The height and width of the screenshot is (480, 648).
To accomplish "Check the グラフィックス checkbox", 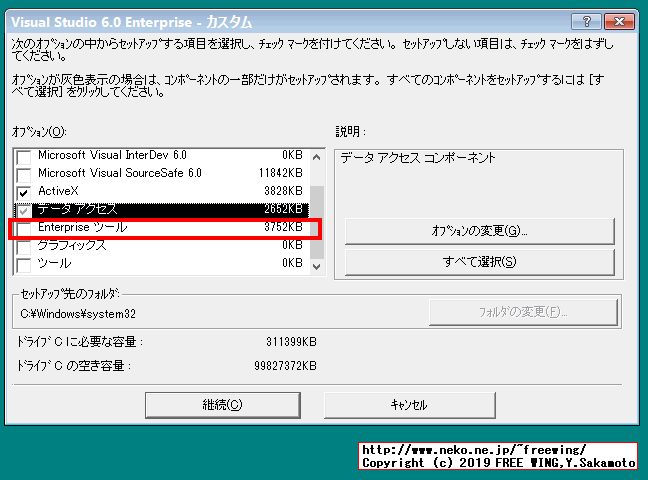I will coord(24,247).
